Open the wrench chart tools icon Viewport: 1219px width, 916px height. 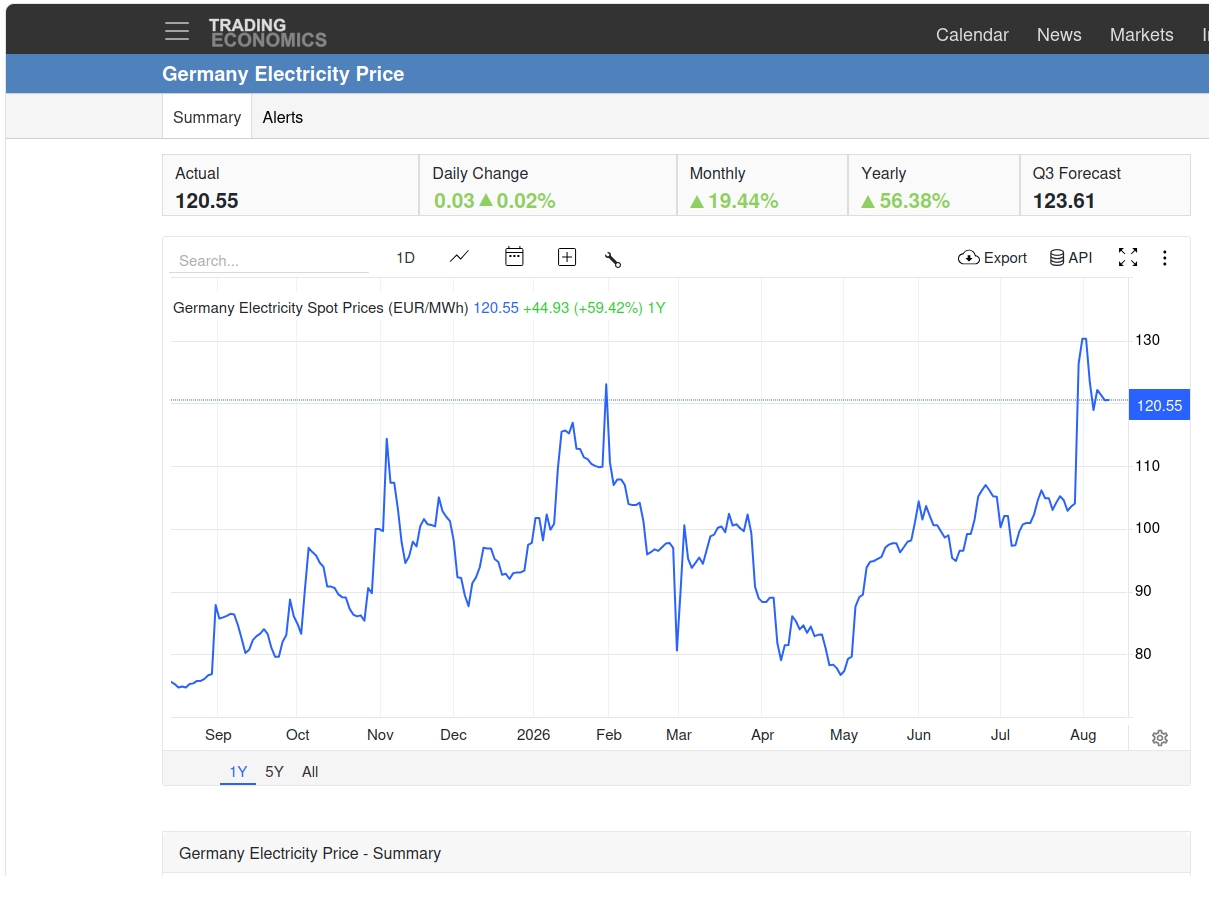tap(613, 259)
